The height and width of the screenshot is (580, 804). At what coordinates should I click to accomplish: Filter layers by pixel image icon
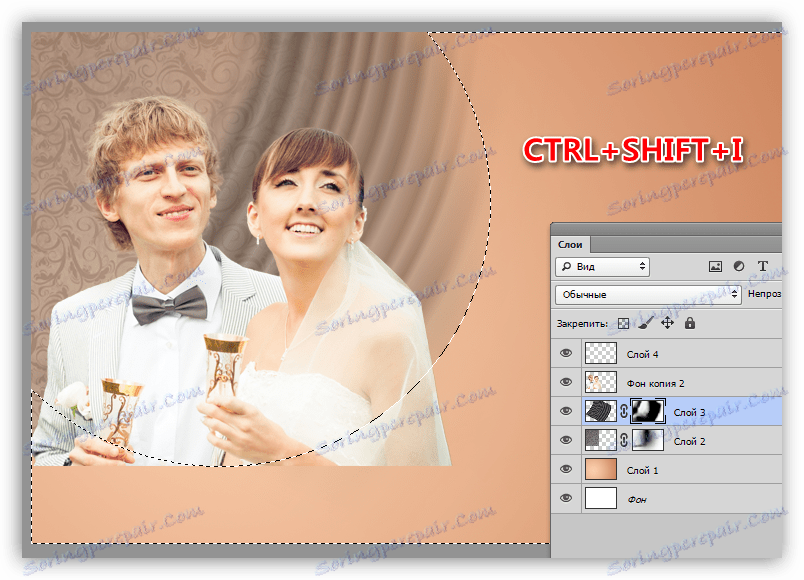[715, 266]
